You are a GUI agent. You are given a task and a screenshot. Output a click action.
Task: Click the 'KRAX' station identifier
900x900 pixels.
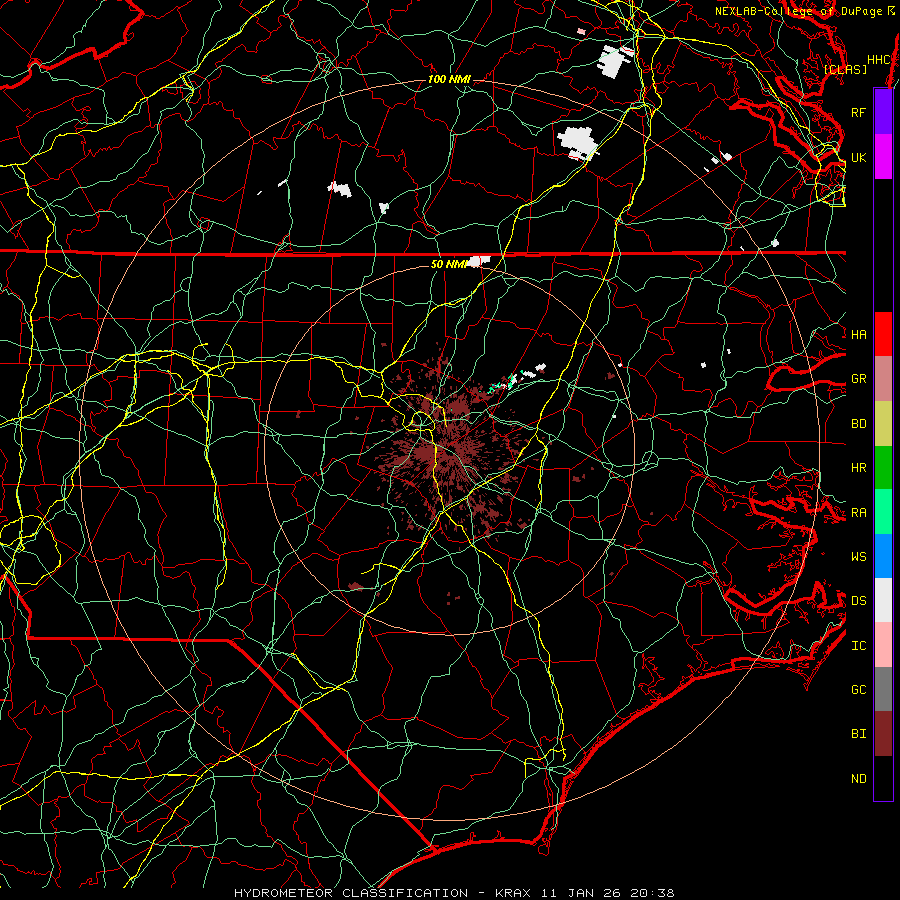(x=513, y=893)
